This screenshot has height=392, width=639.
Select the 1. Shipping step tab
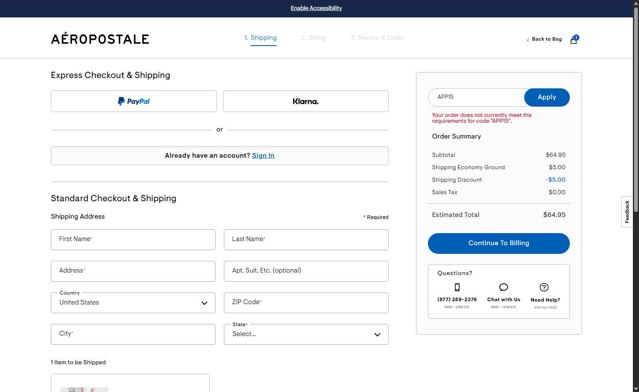[260, 38]
